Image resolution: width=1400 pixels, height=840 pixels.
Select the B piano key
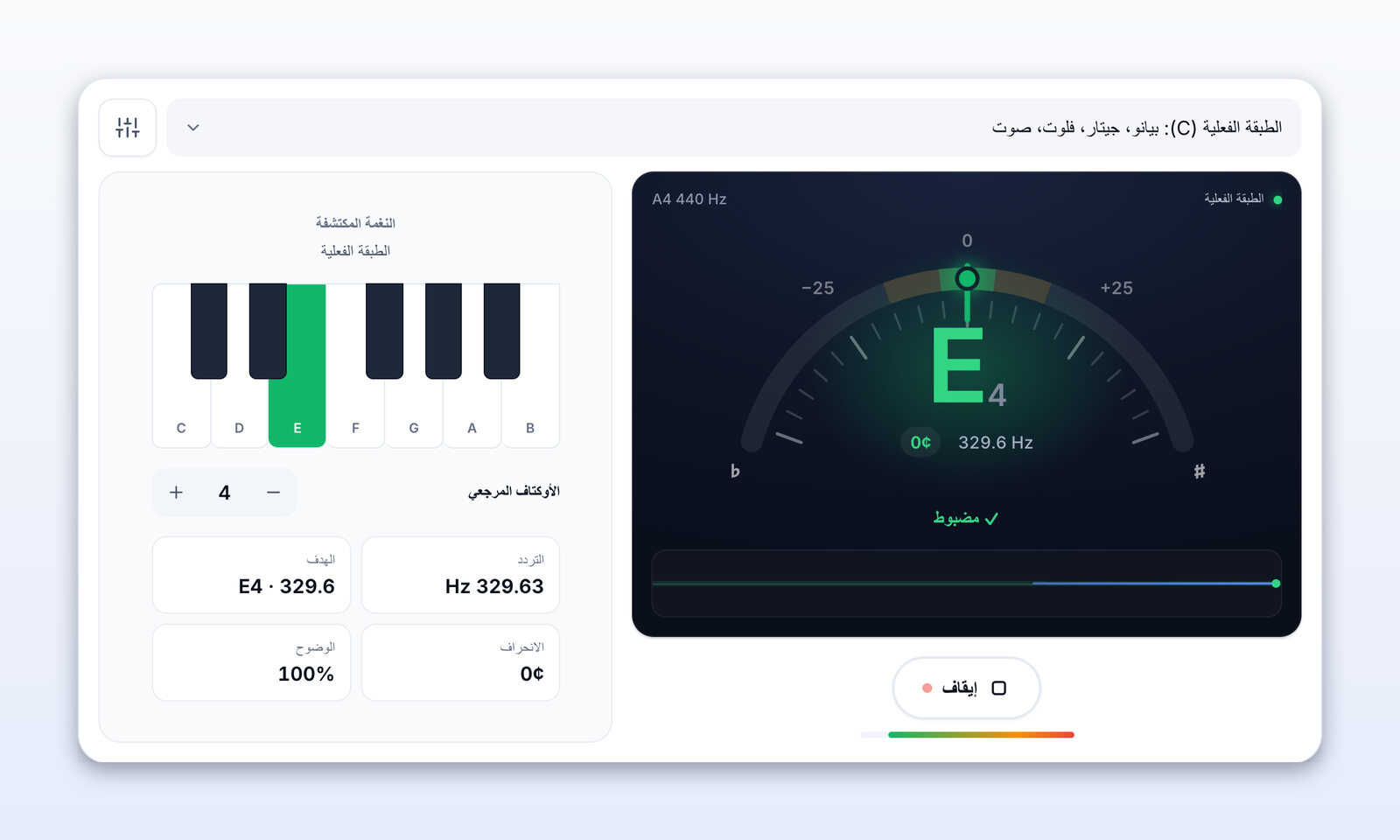(530, 413)
